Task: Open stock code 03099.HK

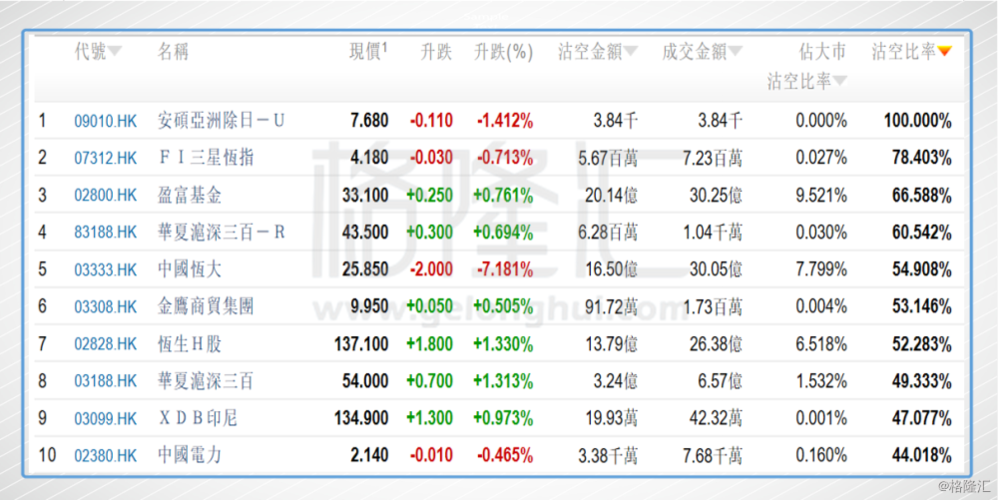Action: point(106,419)
